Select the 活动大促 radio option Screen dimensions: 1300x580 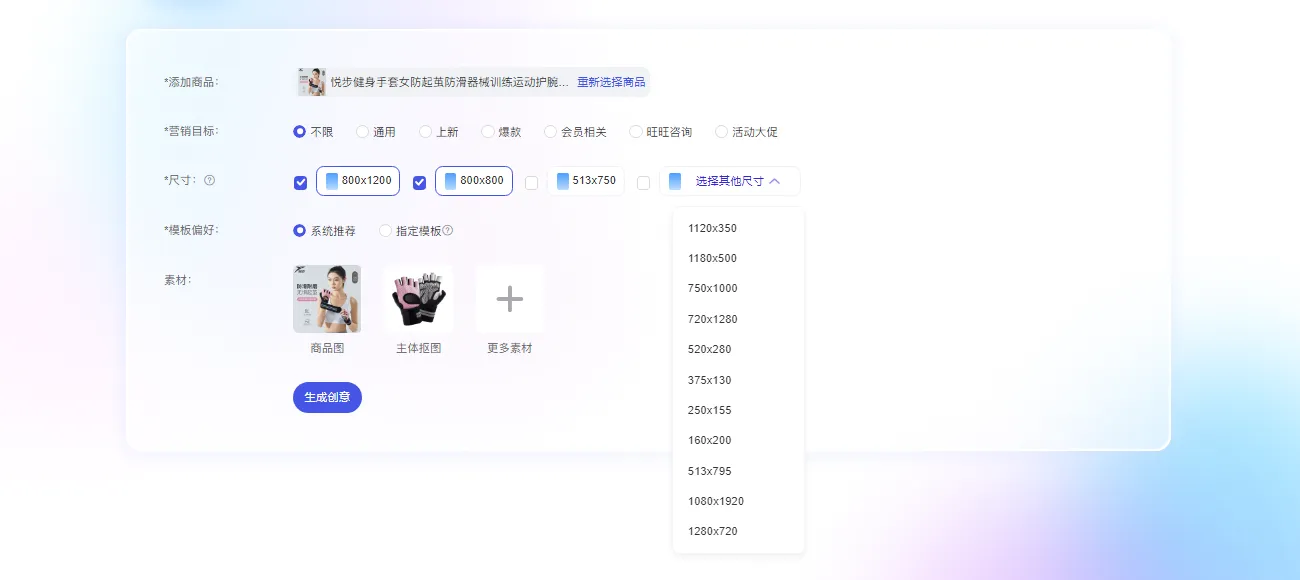tap(721, 132)
